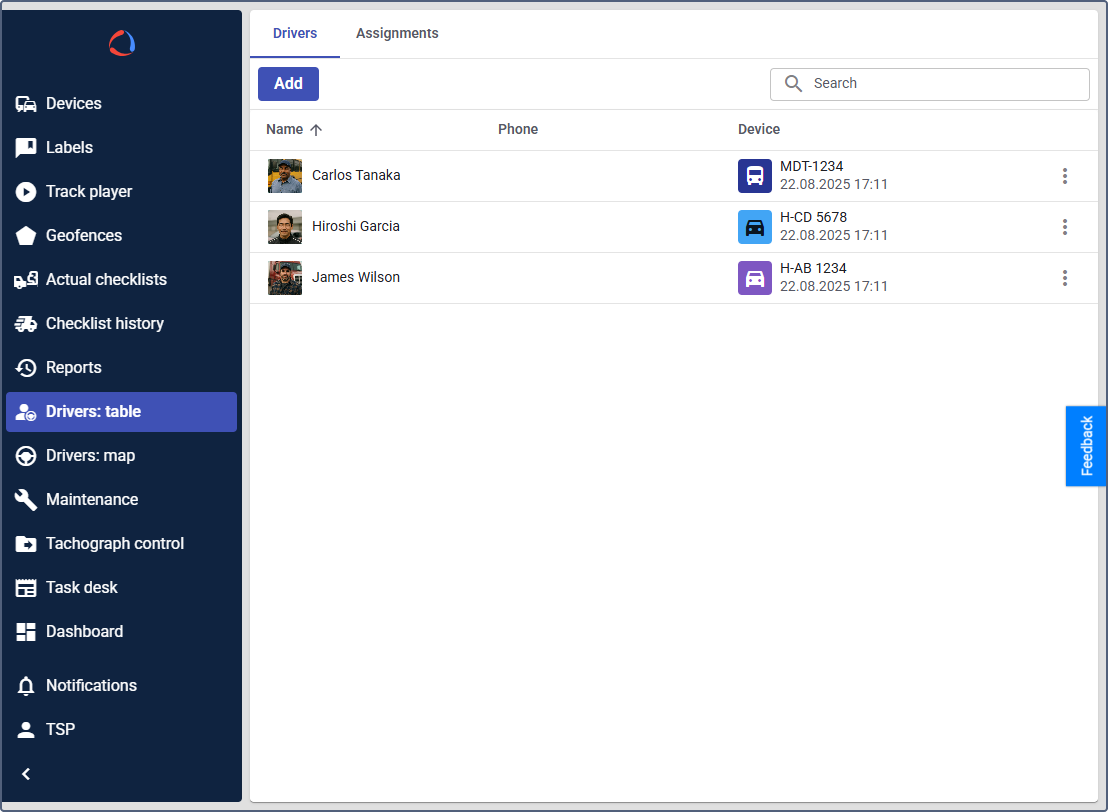
Task: Click the Geofences pentagon icon
Action: pyautogui.click(x=26, y=235)
